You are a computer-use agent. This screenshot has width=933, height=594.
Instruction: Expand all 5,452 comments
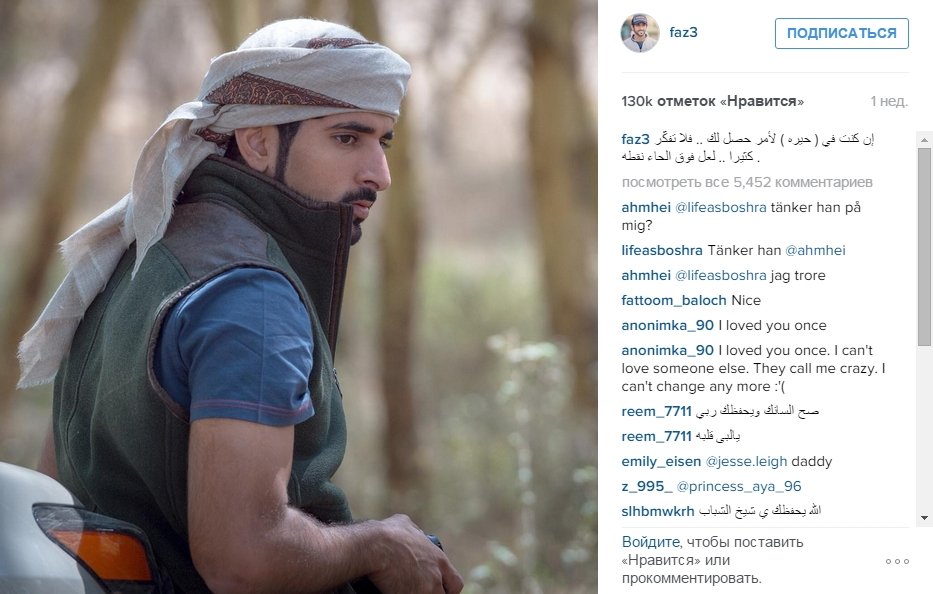point(747,182)
